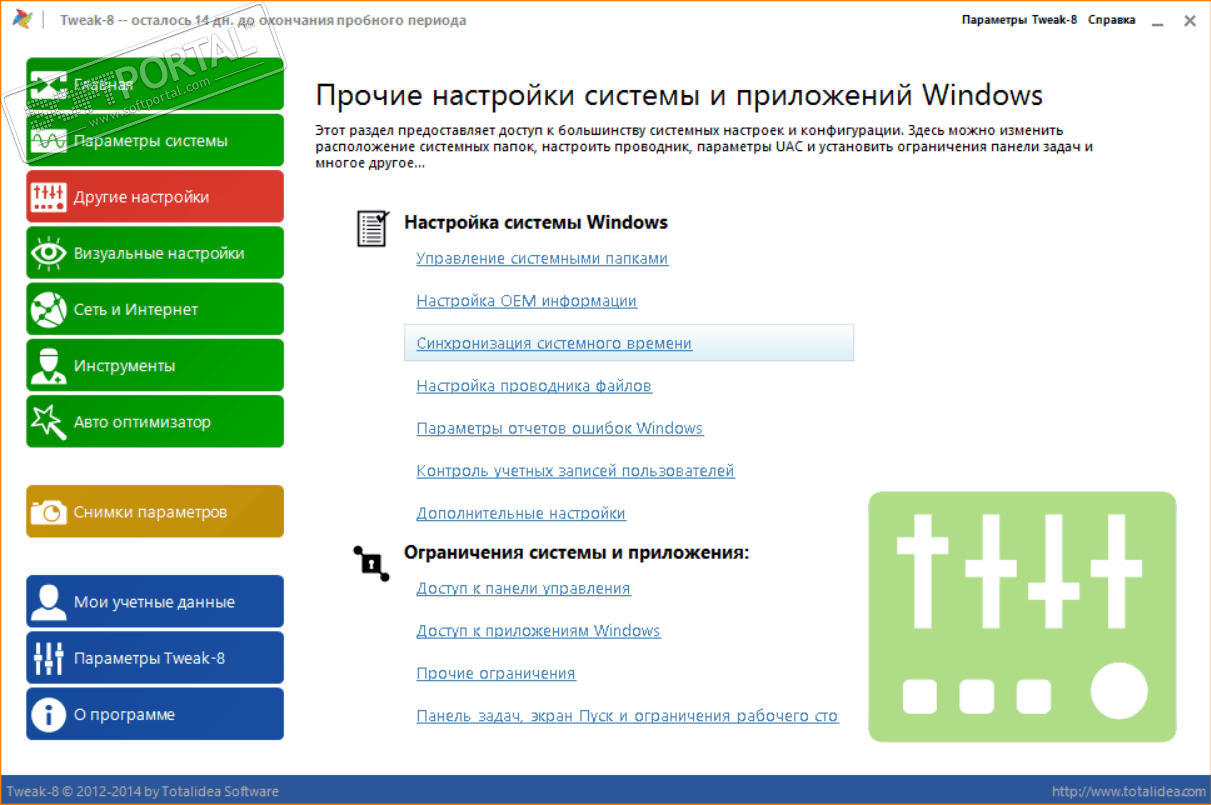Launch the Авто оптимизатор section
The image size is (1211, 805).
point(155,422)
